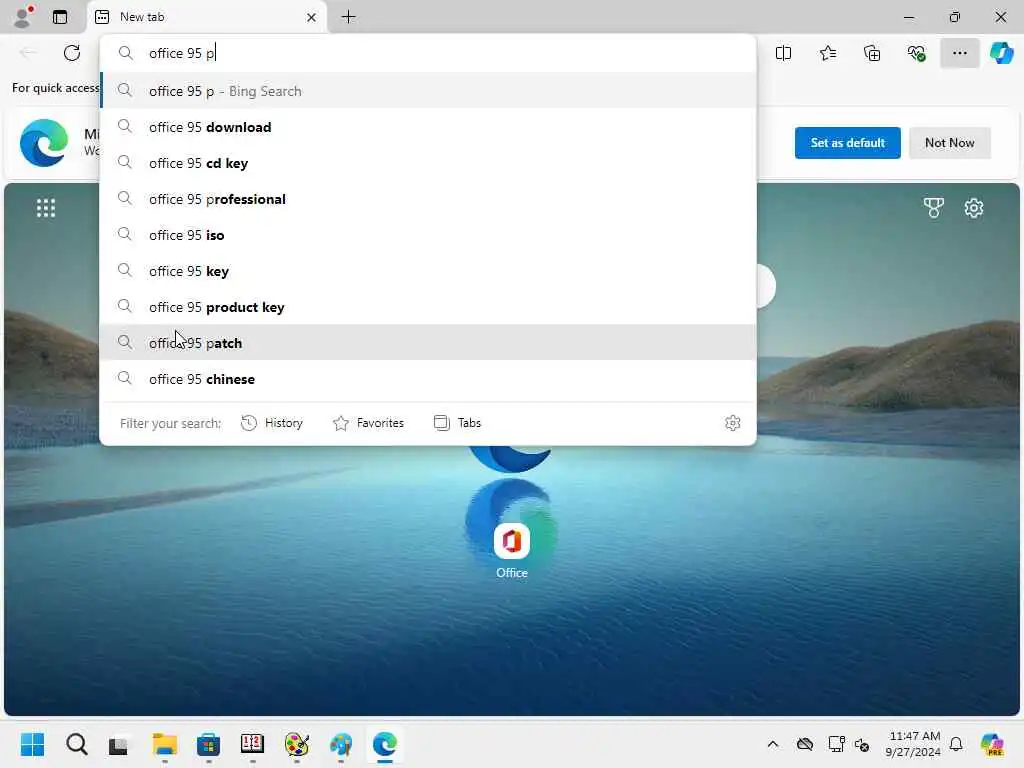Refresh the page with the reload icon
This screenshot has width=1024, height=768.
(x=72, y=53)
